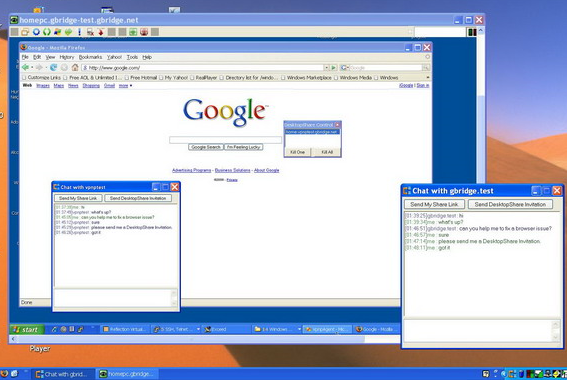Screen dimensions: 567x380
Task: Click the green square icon in VNC toolbar
Action: tap(133, 32)
